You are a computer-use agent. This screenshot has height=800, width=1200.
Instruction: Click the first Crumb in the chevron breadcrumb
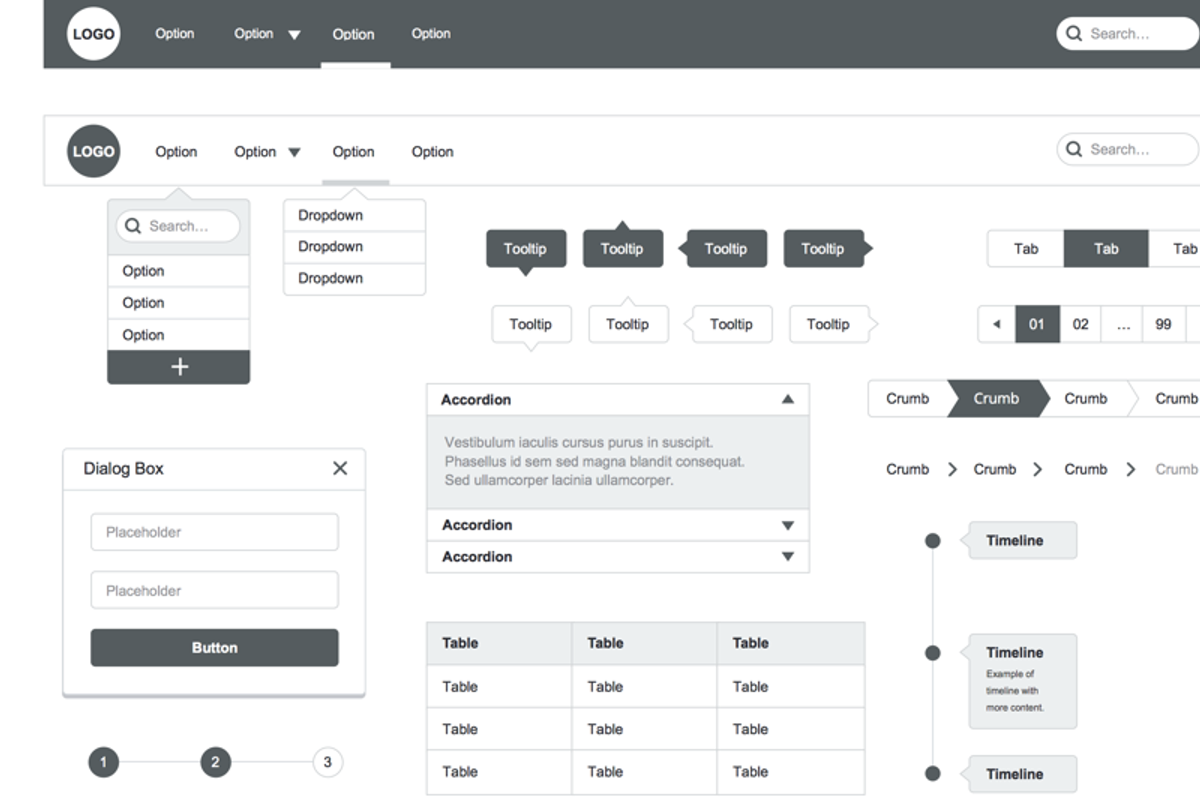(x=908, y=469)
